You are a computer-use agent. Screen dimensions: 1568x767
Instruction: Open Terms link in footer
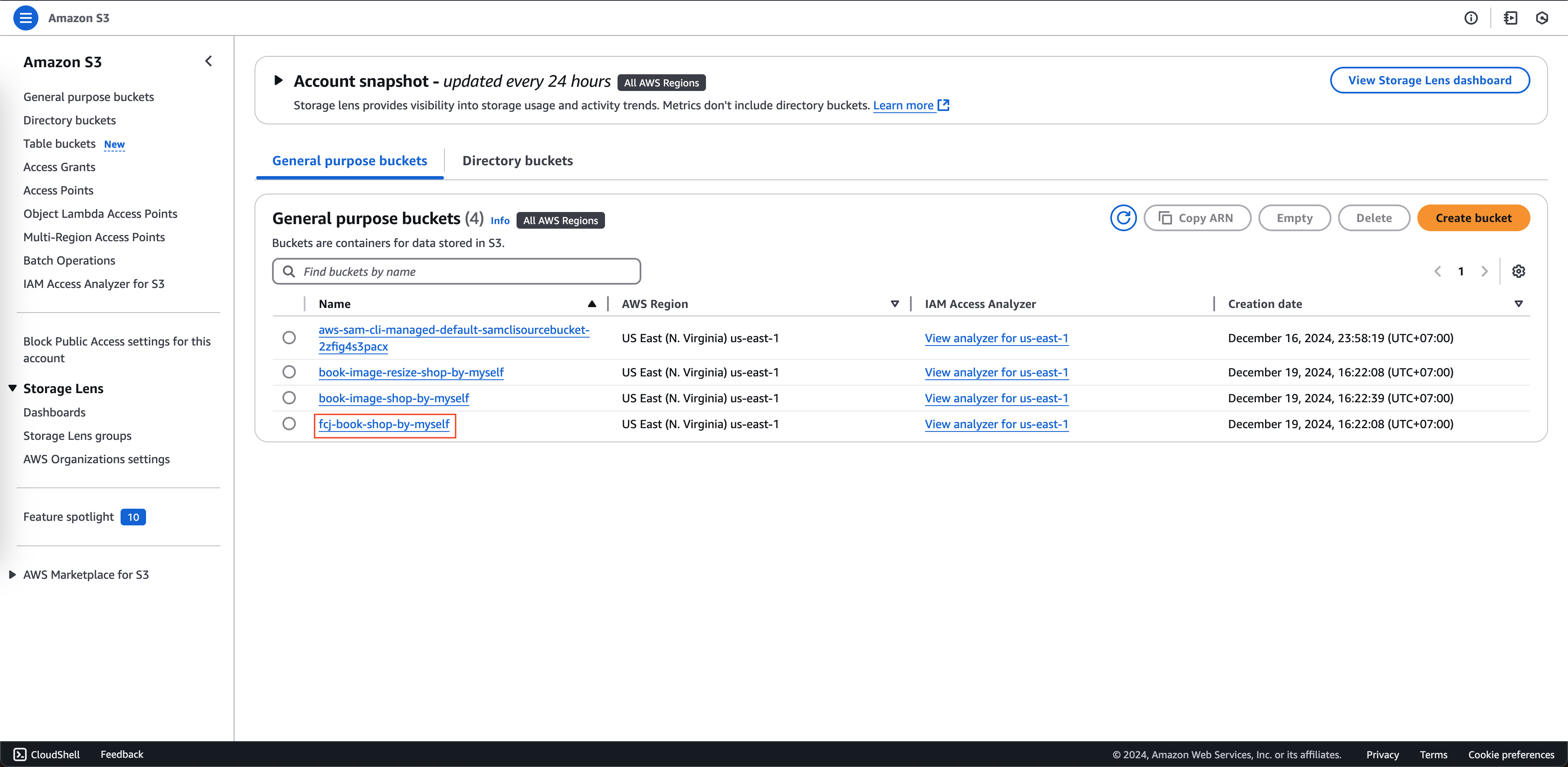1434,755
